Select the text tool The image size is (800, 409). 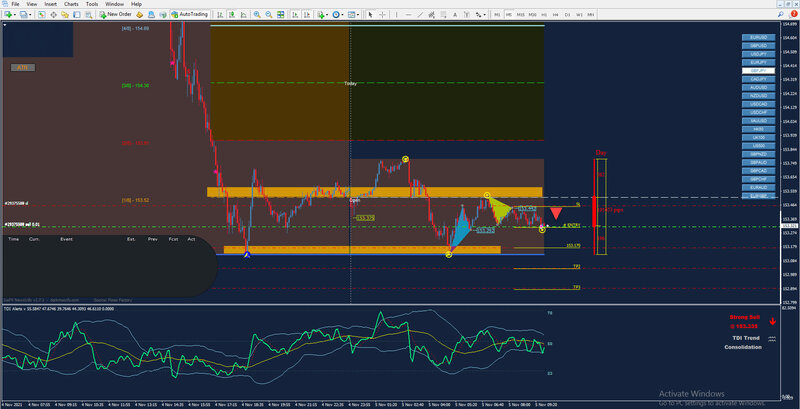455,14
